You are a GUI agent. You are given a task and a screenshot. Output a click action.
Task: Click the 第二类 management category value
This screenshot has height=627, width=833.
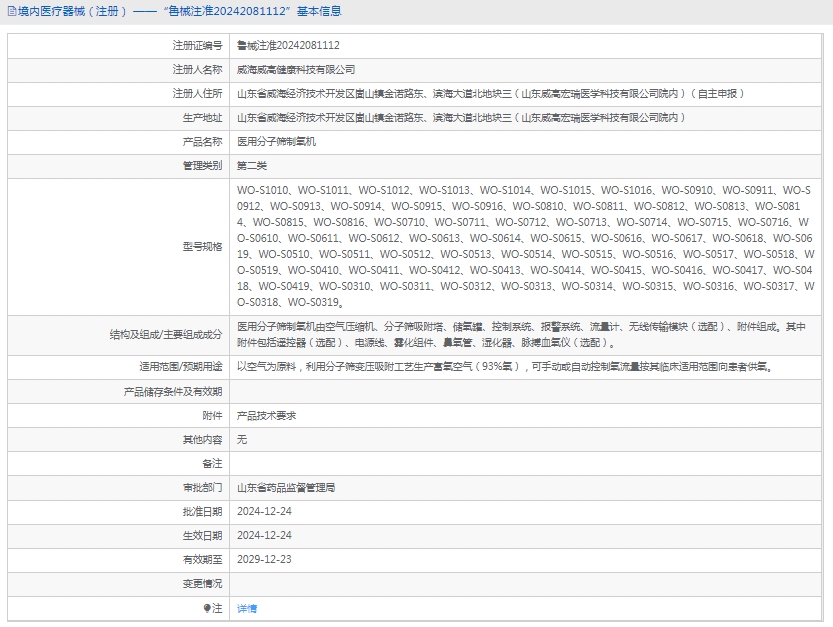[x=252, y=166]
